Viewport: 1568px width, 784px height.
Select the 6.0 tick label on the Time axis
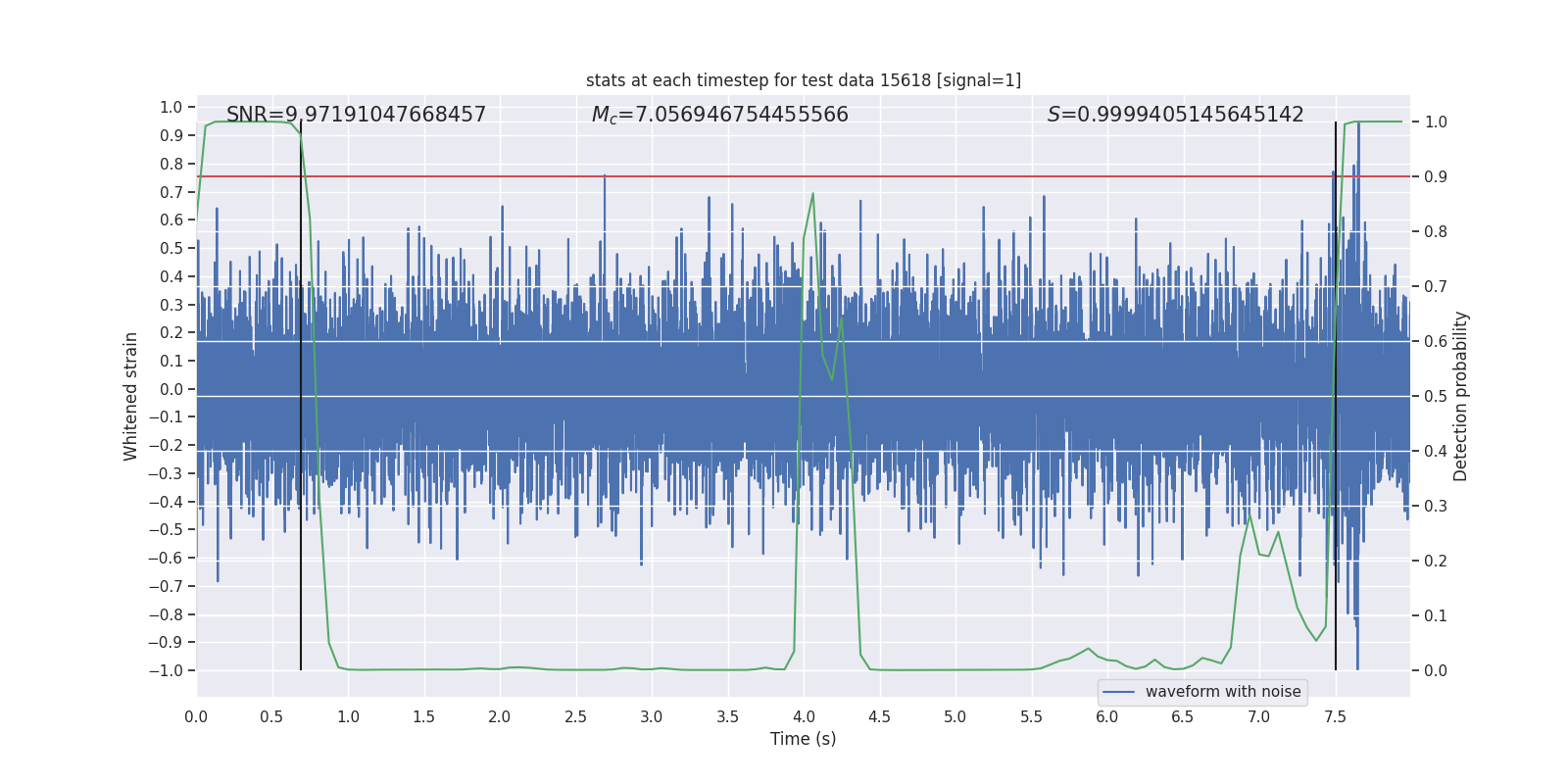(x=1107, y=716)
